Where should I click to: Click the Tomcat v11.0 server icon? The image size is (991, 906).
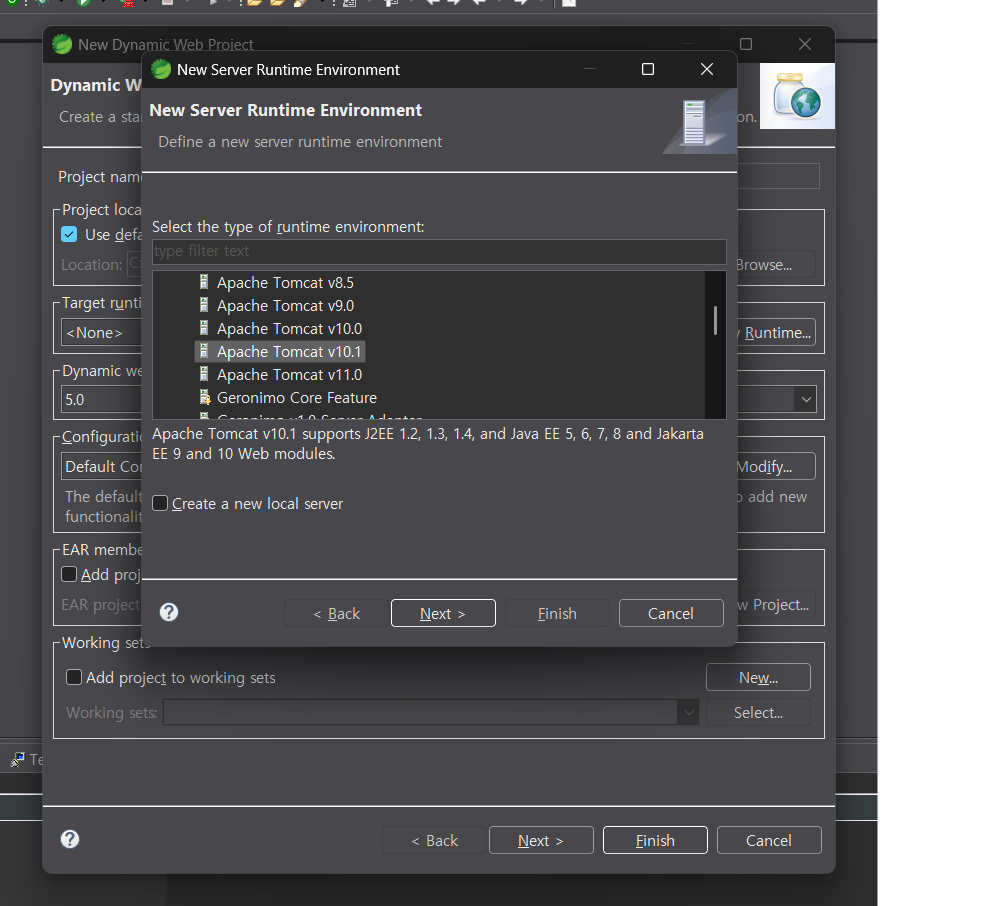204,374
